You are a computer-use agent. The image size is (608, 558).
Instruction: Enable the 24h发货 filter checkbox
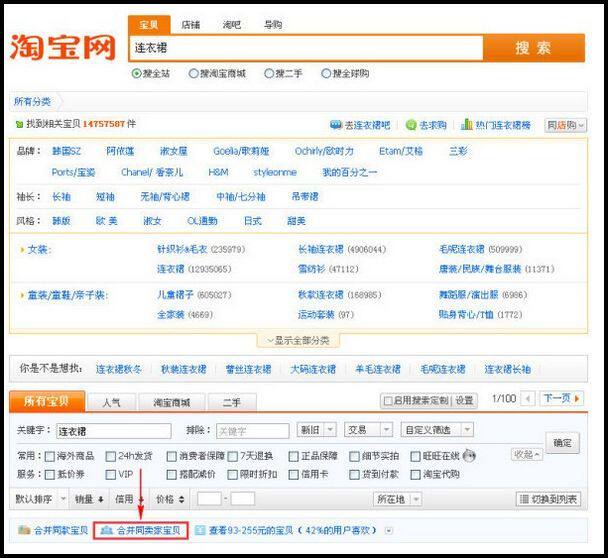pyautogui.click(x=111, y=456)
